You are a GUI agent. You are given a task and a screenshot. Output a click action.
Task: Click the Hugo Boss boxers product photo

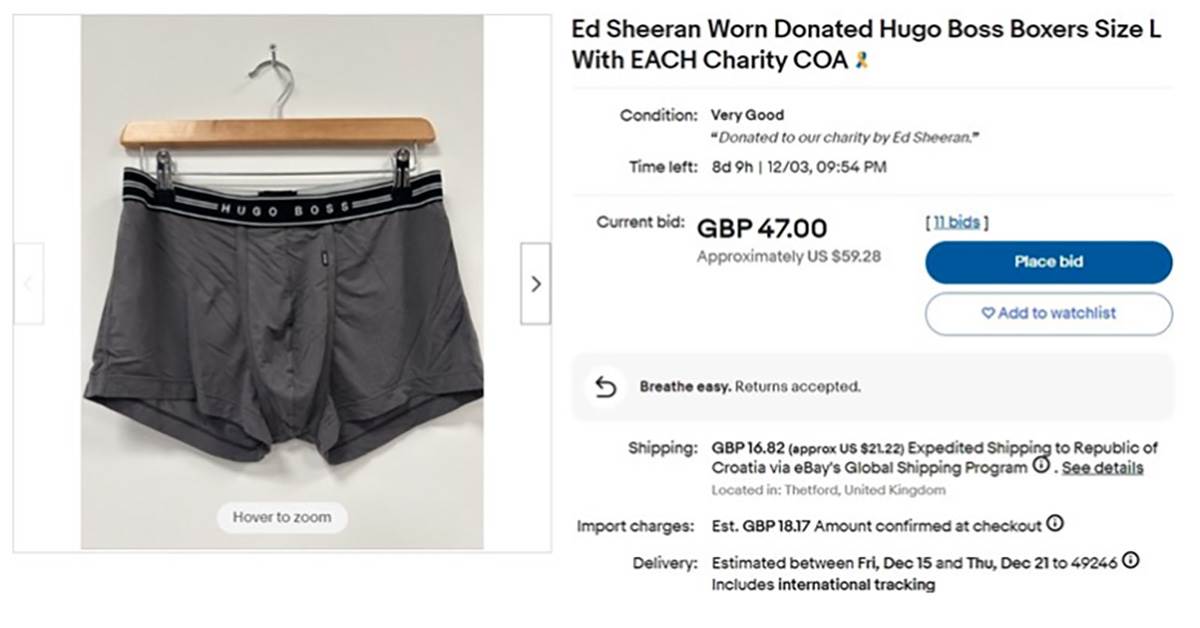(282, 282)
